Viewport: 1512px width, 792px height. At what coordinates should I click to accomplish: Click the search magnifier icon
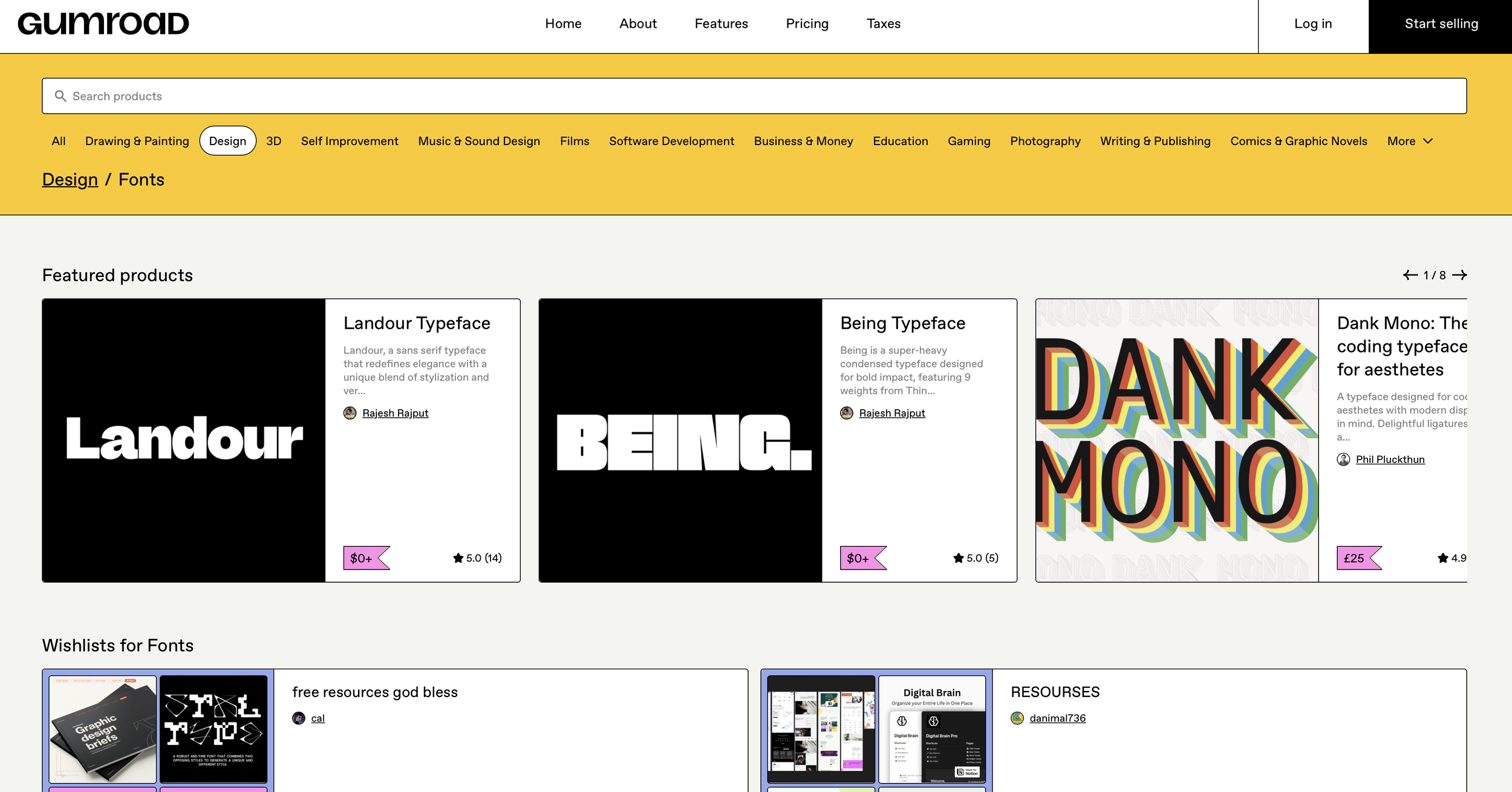pyautogui.click(x=60, y=96)
